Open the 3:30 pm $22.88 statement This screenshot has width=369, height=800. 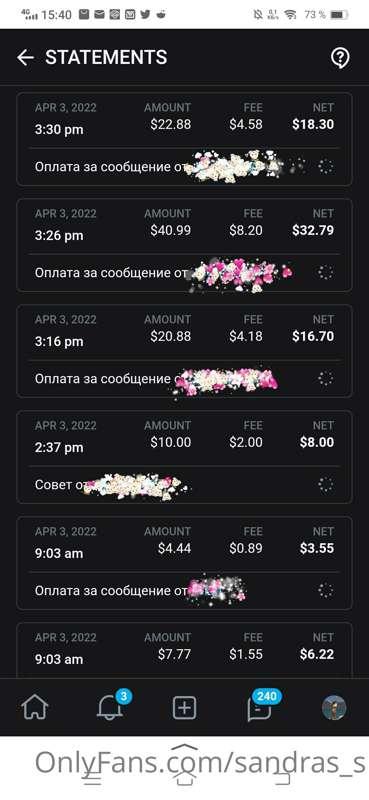184,139
